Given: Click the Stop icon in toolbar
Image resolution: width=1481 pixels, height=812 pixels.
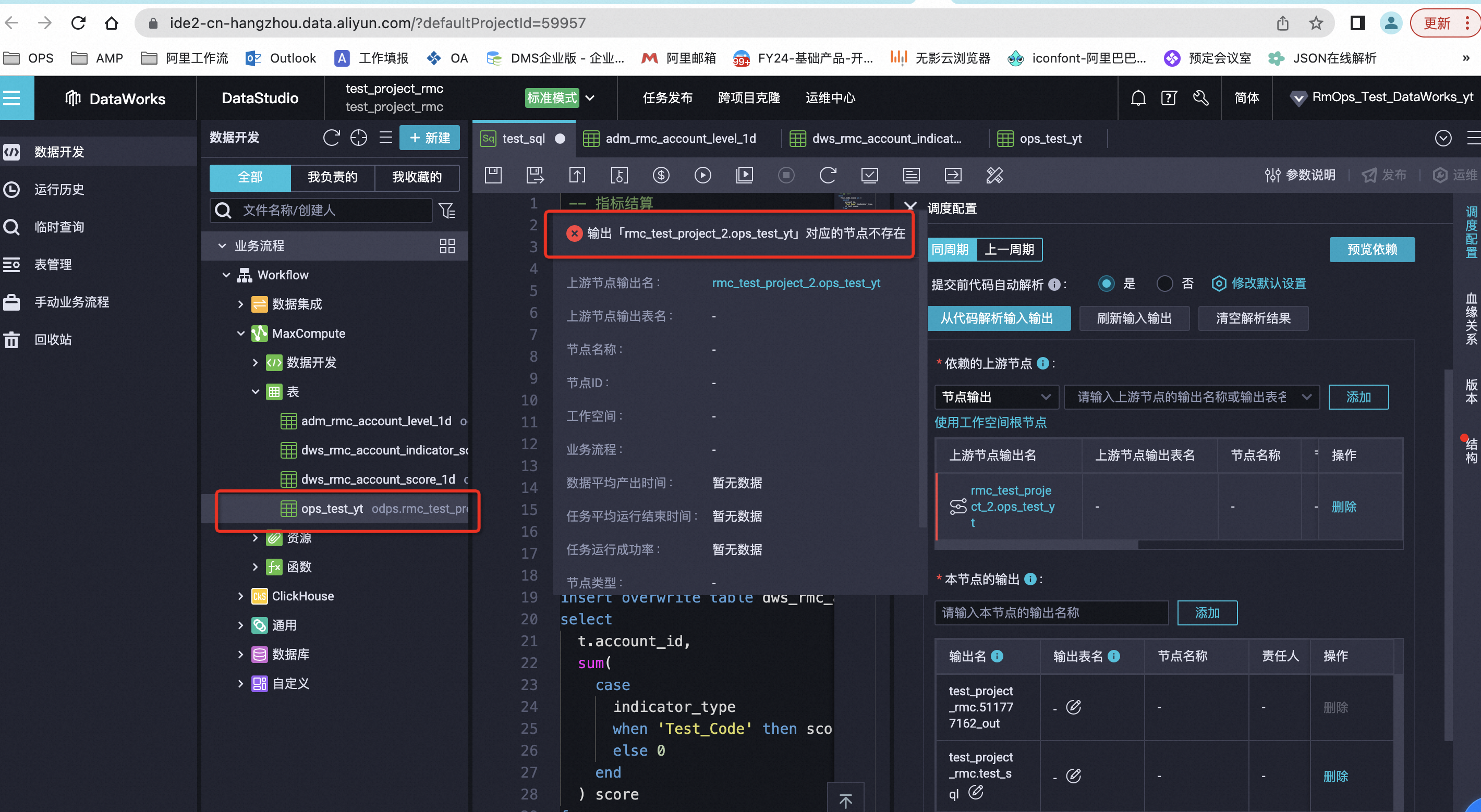Looking at the screenshot, I should pyautogui.click(x=786, y=175).
